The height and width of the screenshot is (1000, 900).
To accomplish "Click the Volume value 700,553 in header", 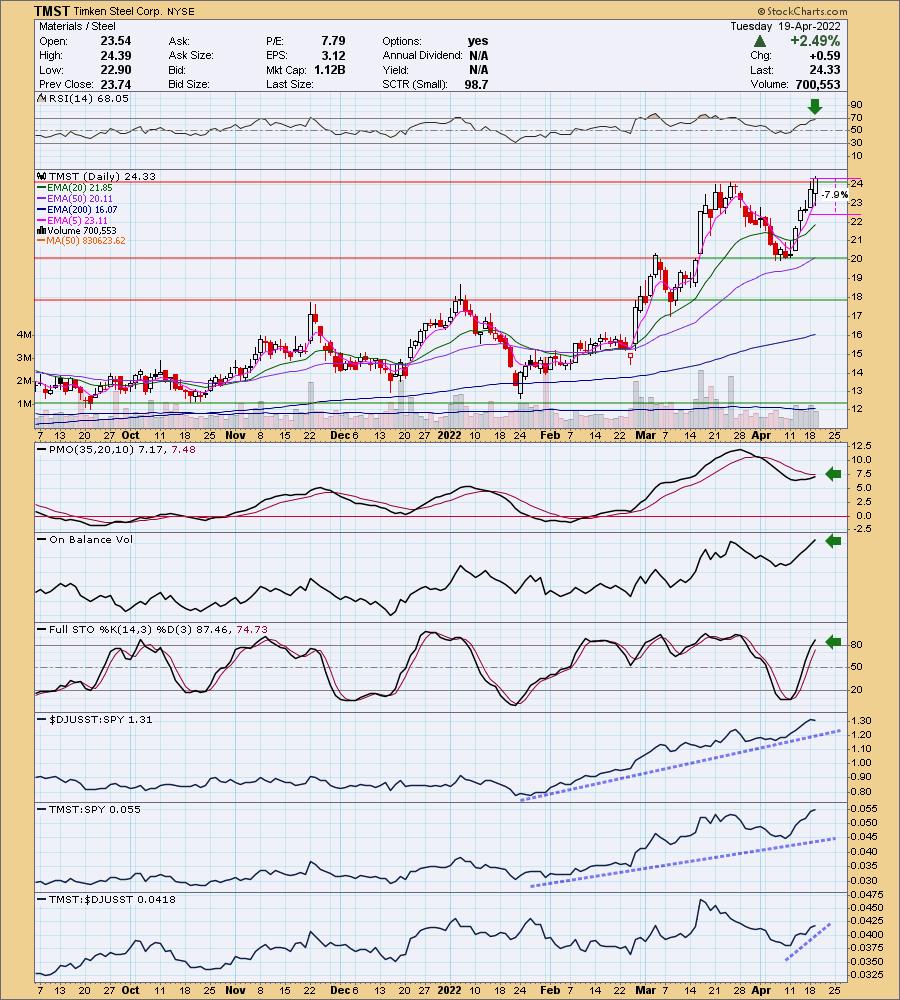I will tap(818, 84).
